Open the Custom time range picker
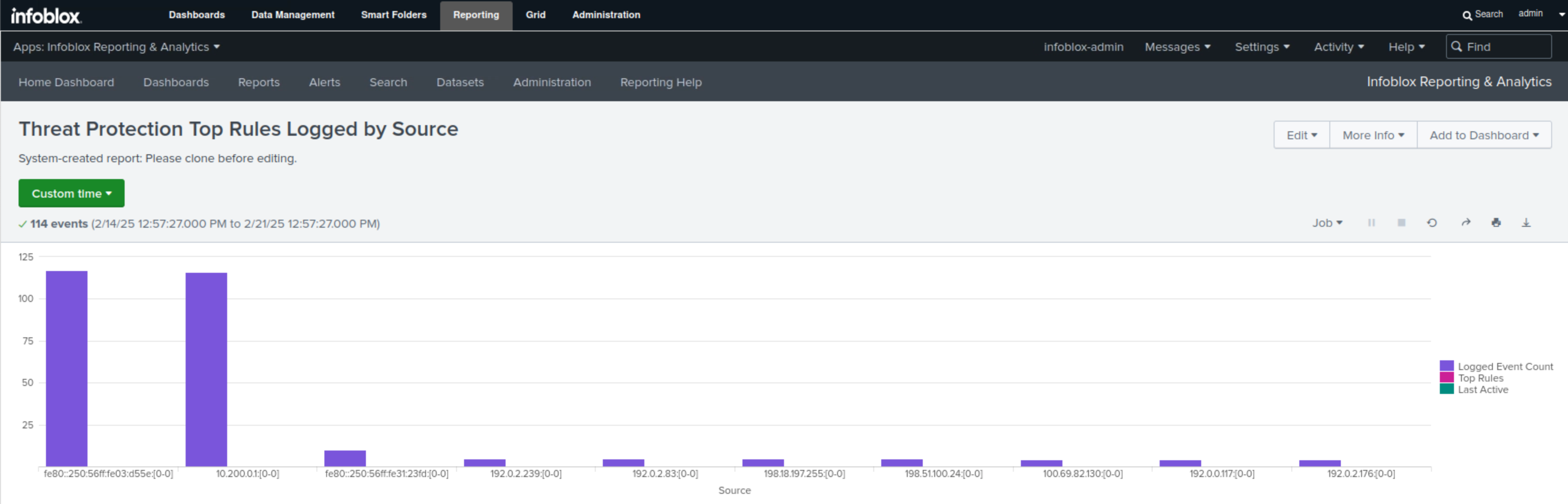Screen dimensions: 1568x504 point(71,194)
